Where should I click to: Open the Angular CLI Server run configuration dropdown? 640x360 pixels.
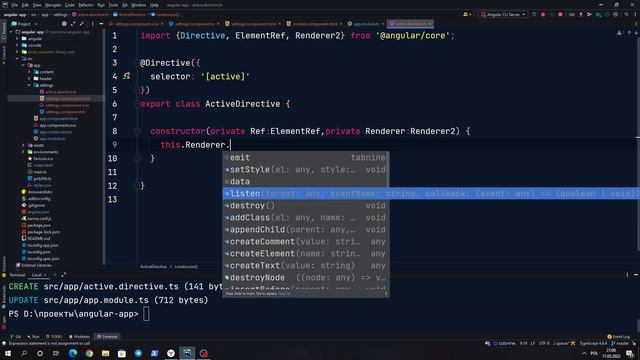click(x=503, y=14)
